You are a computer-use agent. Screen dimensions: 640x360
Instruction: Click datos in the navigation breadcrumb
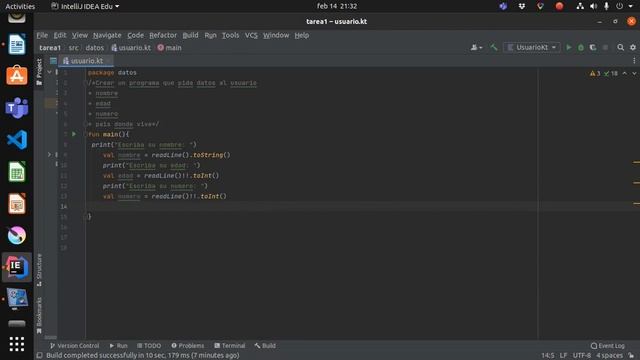(x=95, y=48)
